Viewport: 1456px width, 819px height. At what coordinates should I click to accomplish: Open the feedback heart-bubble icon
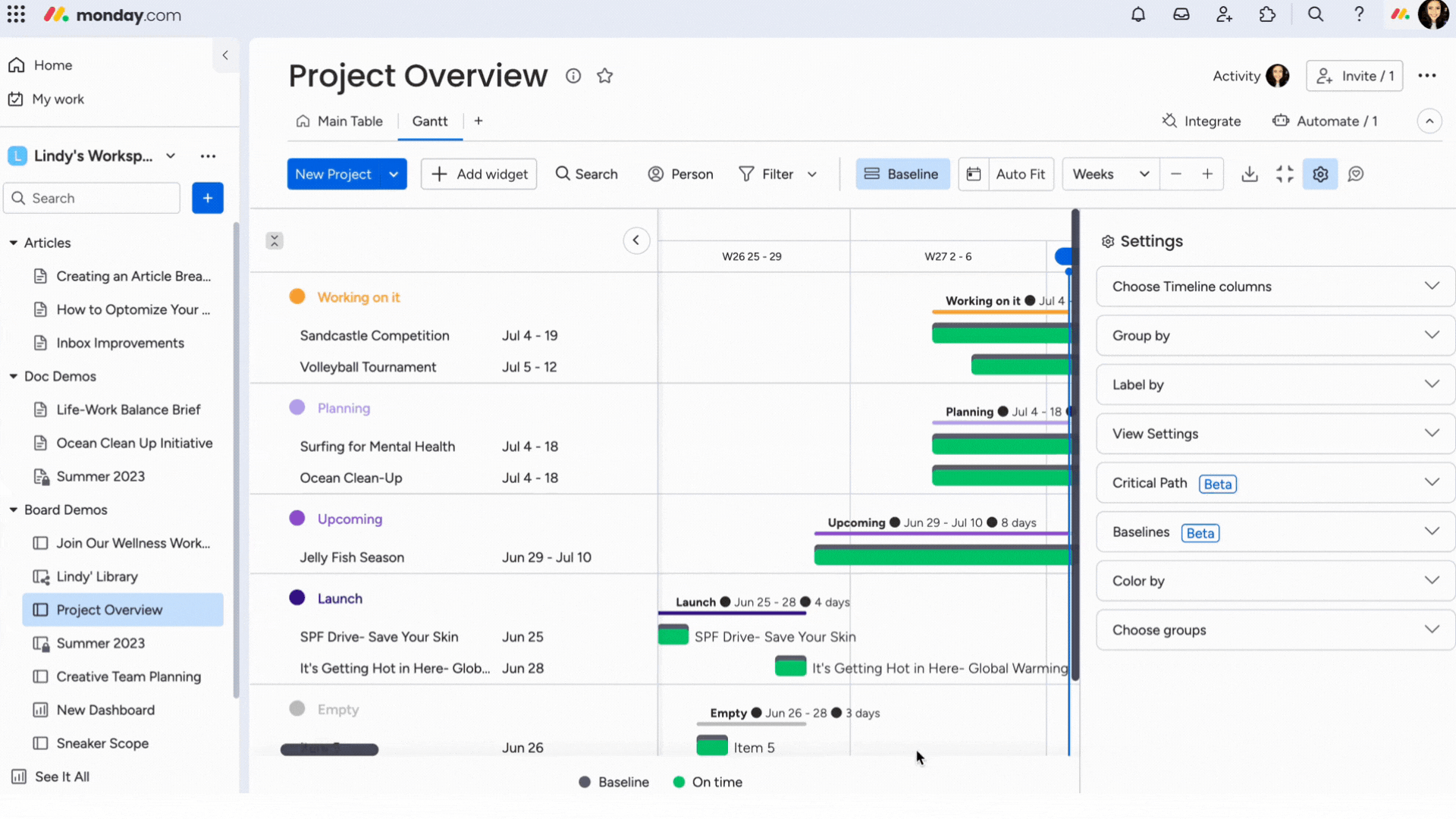click(x=1356, y=174)
